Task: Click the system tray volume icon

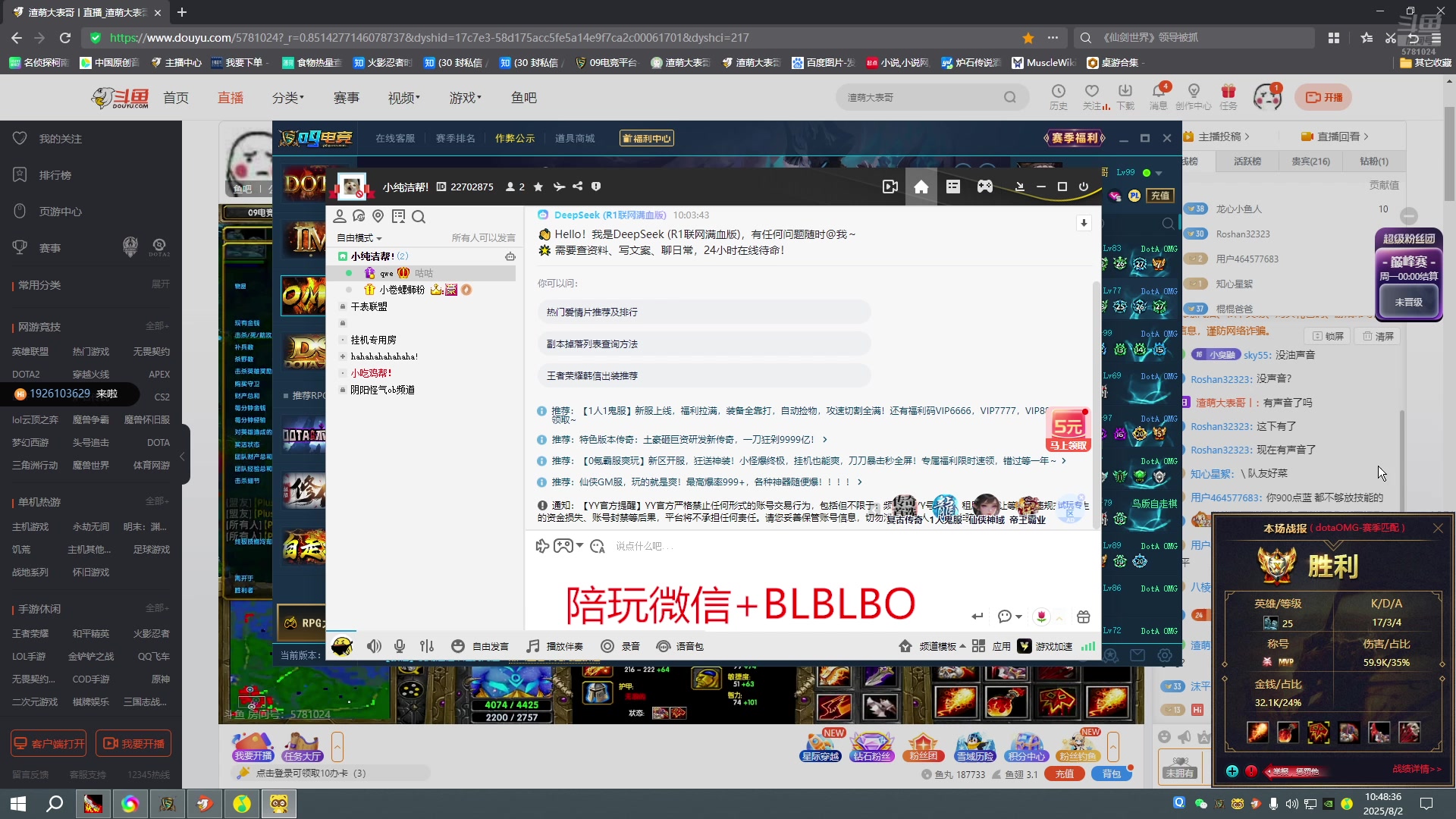Action: click(1291, 804)
